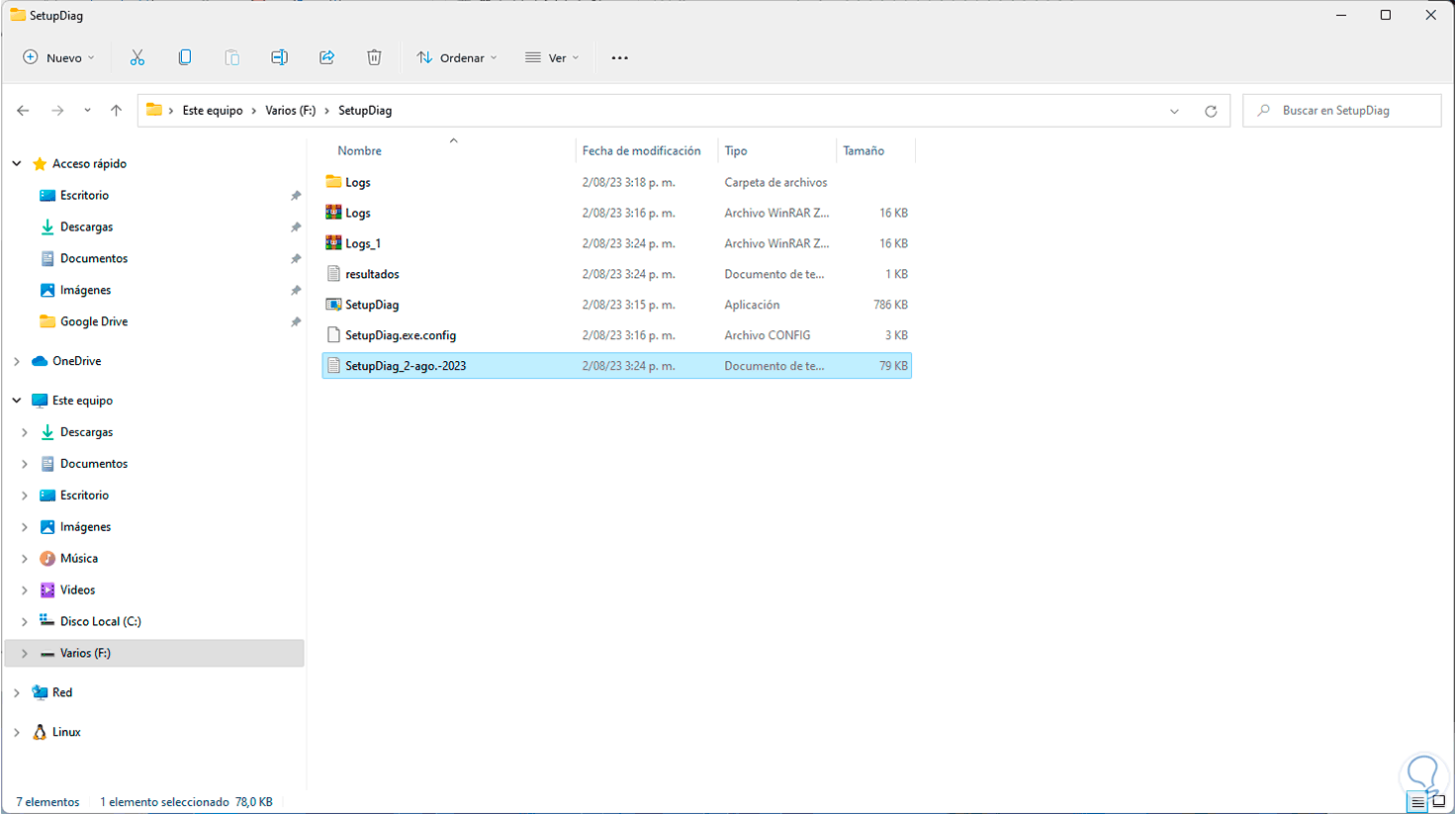The width and height of the screenshot is (1456, 814).
Task: Select the Logs_1 archive name
Action: click(363, 243)
